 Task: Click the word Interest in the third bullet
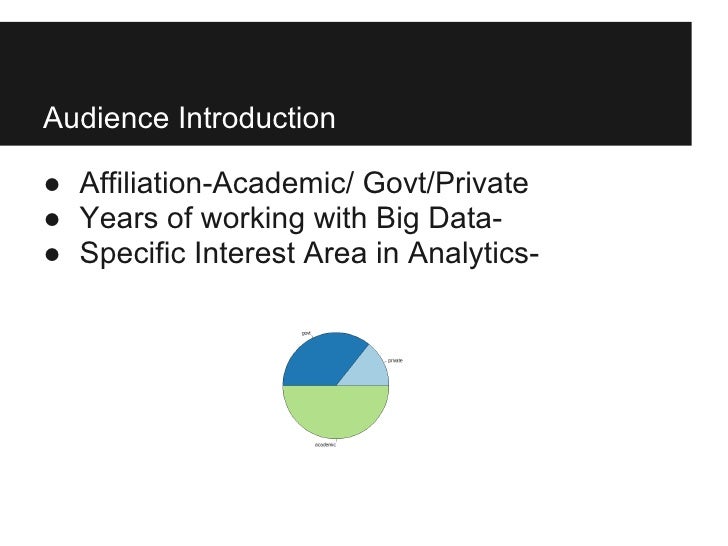tap(245, 253)
